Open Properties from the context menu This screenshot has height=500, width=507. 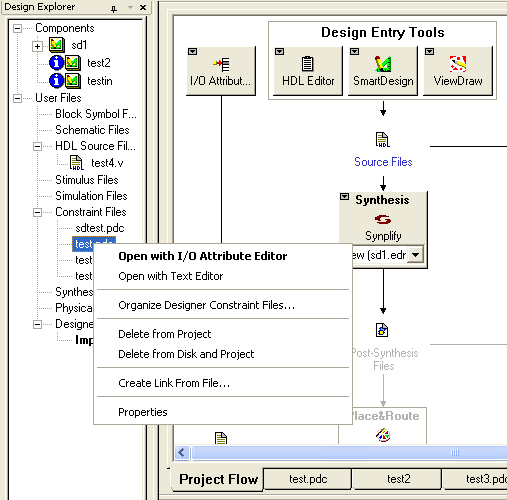click(143, 412)
